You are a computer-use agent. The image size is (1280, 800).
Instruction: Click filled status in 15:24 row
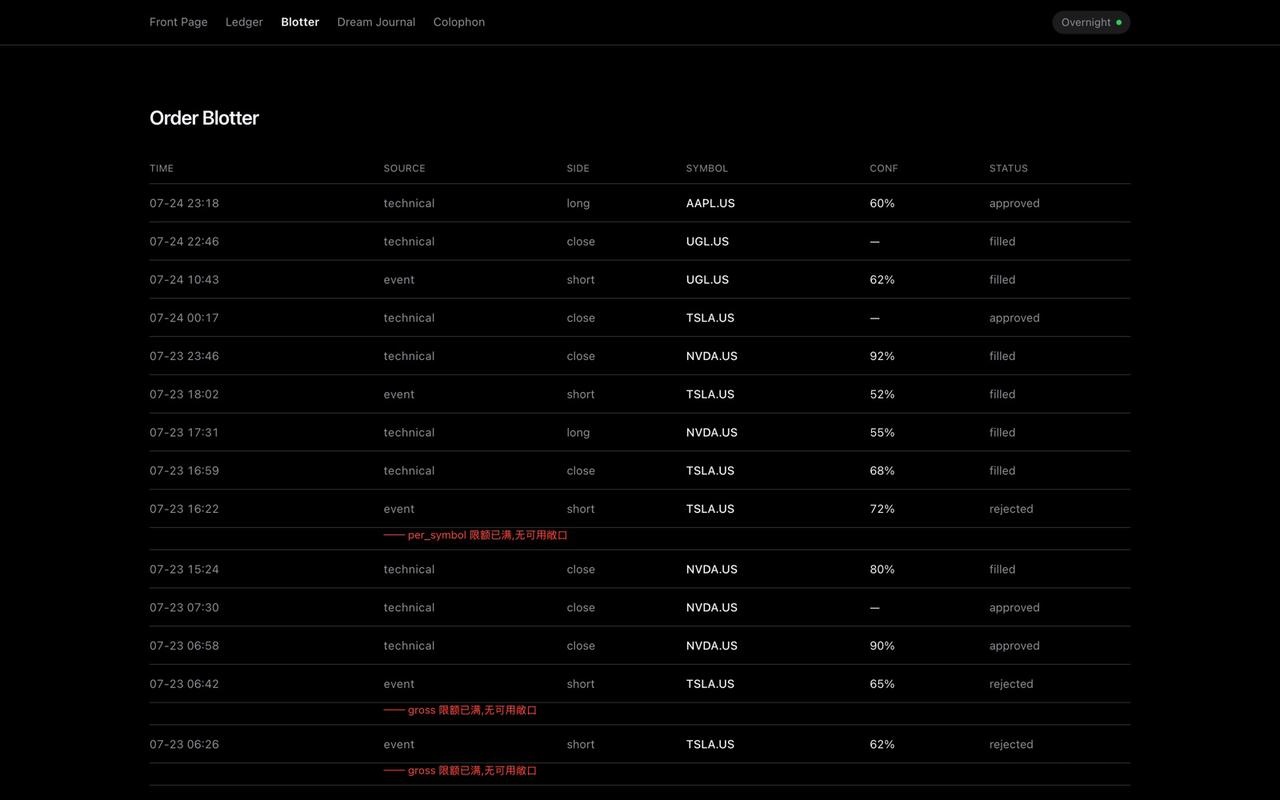pos(1003,569)
